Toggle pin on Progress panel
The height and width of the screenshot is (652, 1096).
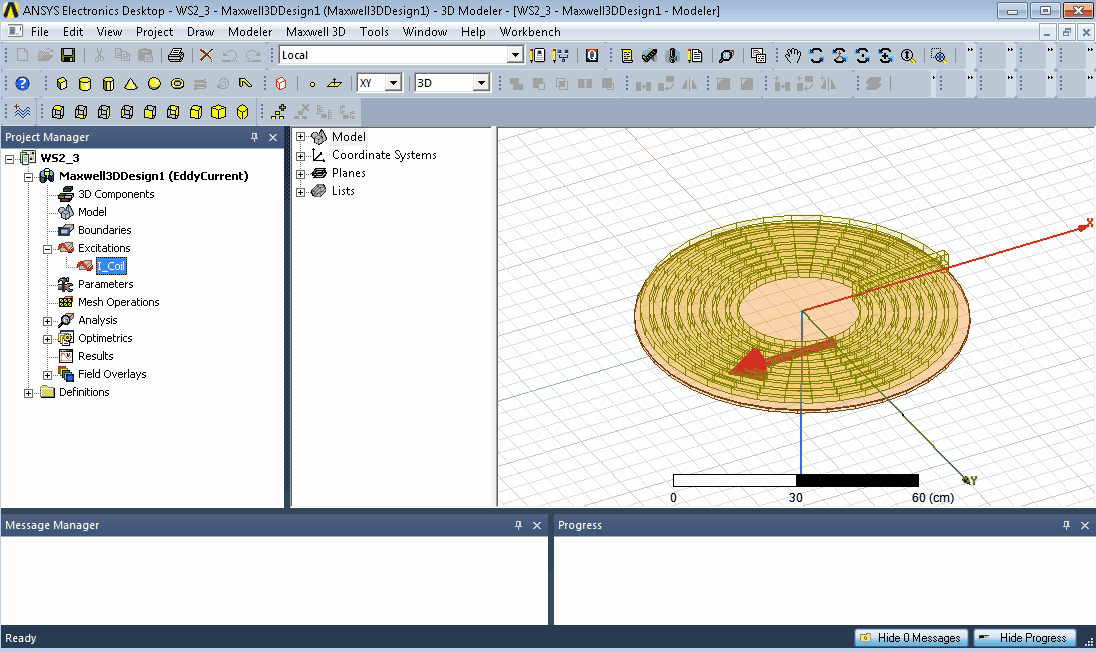pos(1066,525)
